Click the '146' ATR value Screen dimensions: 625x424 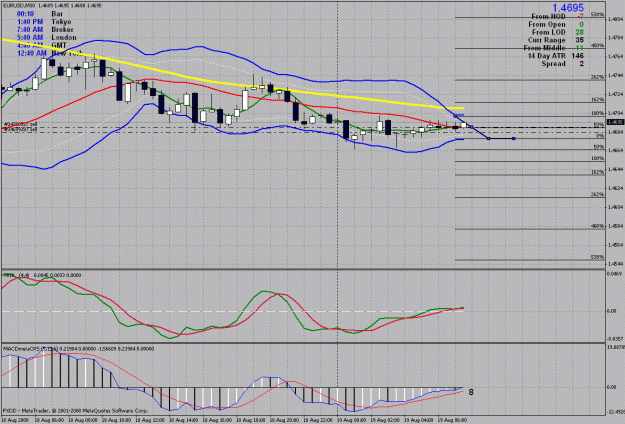coord(577,56)
